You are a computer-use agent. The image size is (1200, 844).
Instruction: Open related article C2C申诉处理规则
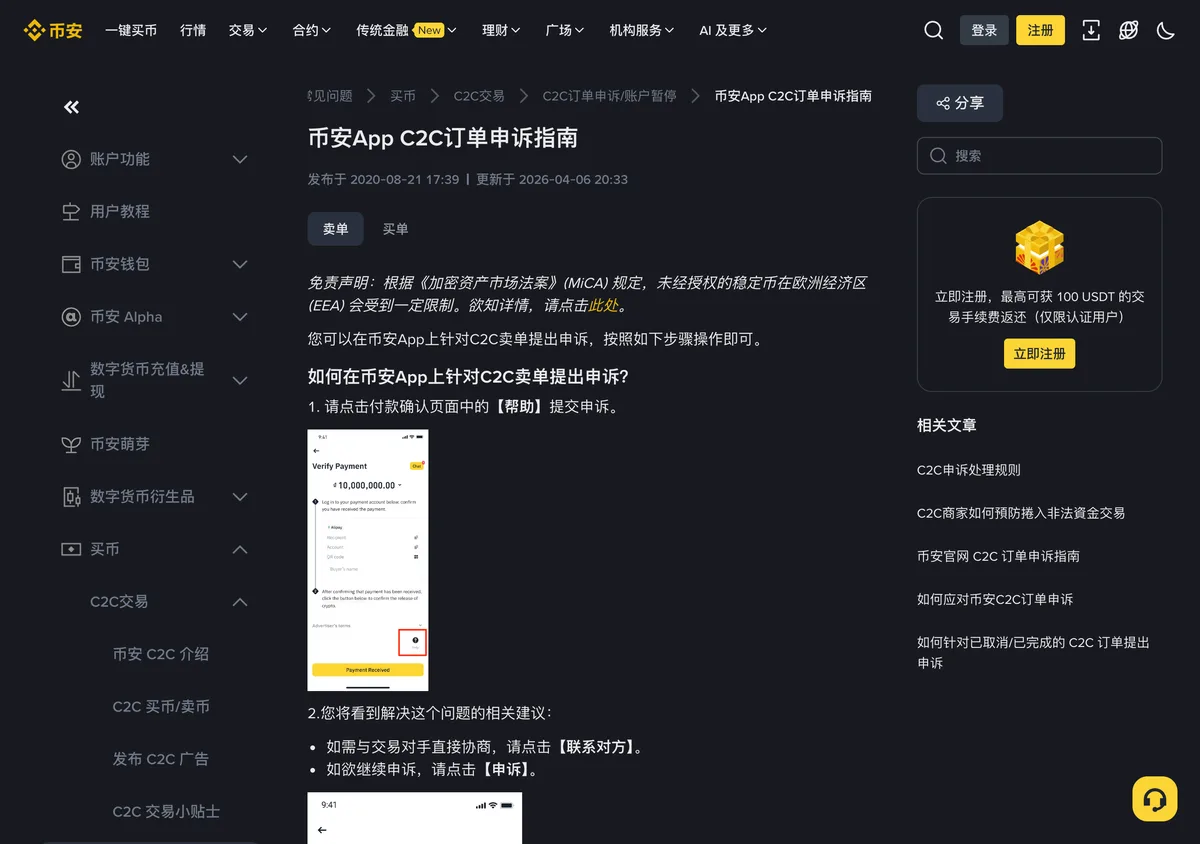(968, 470)
